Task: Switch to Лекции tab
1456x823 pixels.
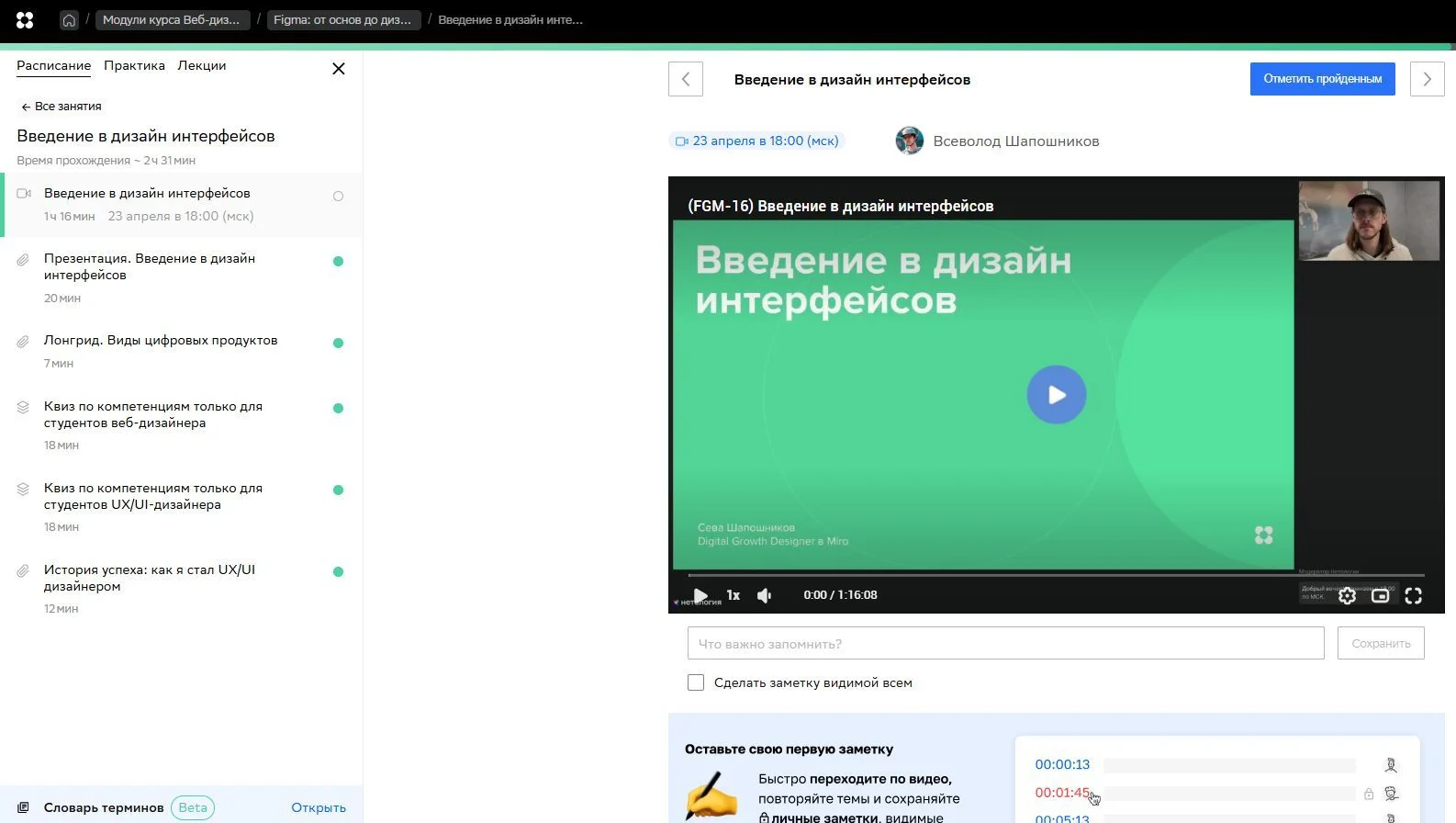Action: (202, 65)
